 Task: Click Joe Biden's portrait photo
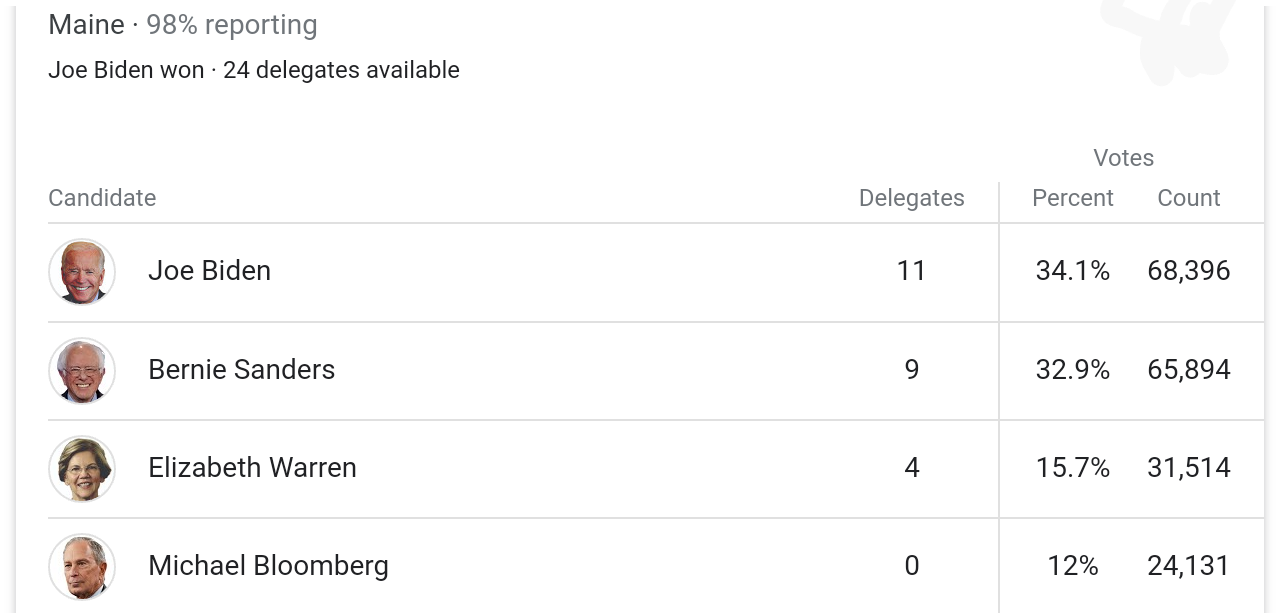(x=82, y=271)
